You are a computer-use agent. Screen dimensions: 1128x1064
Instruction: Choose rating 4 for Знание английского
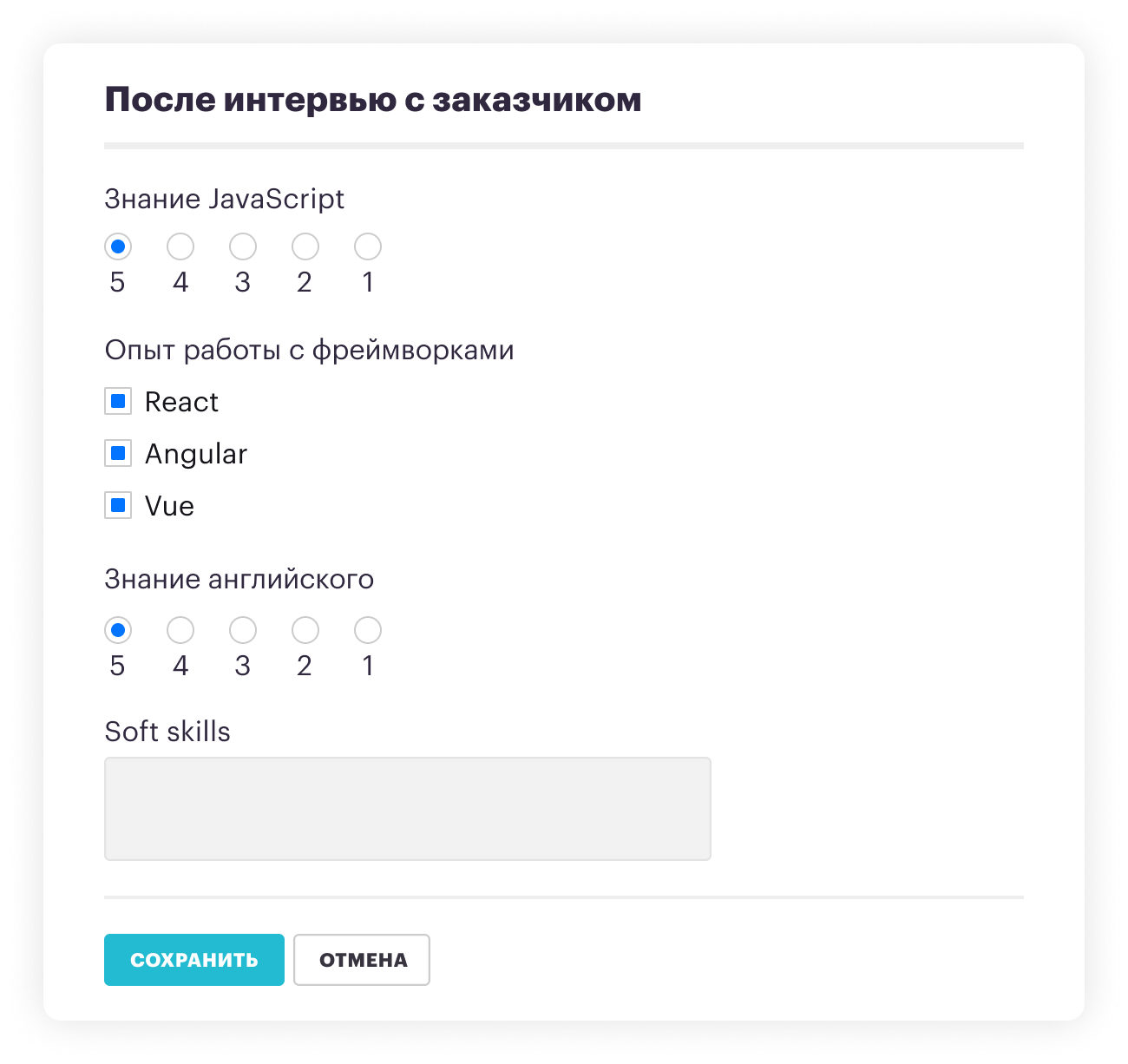point(180,630)
